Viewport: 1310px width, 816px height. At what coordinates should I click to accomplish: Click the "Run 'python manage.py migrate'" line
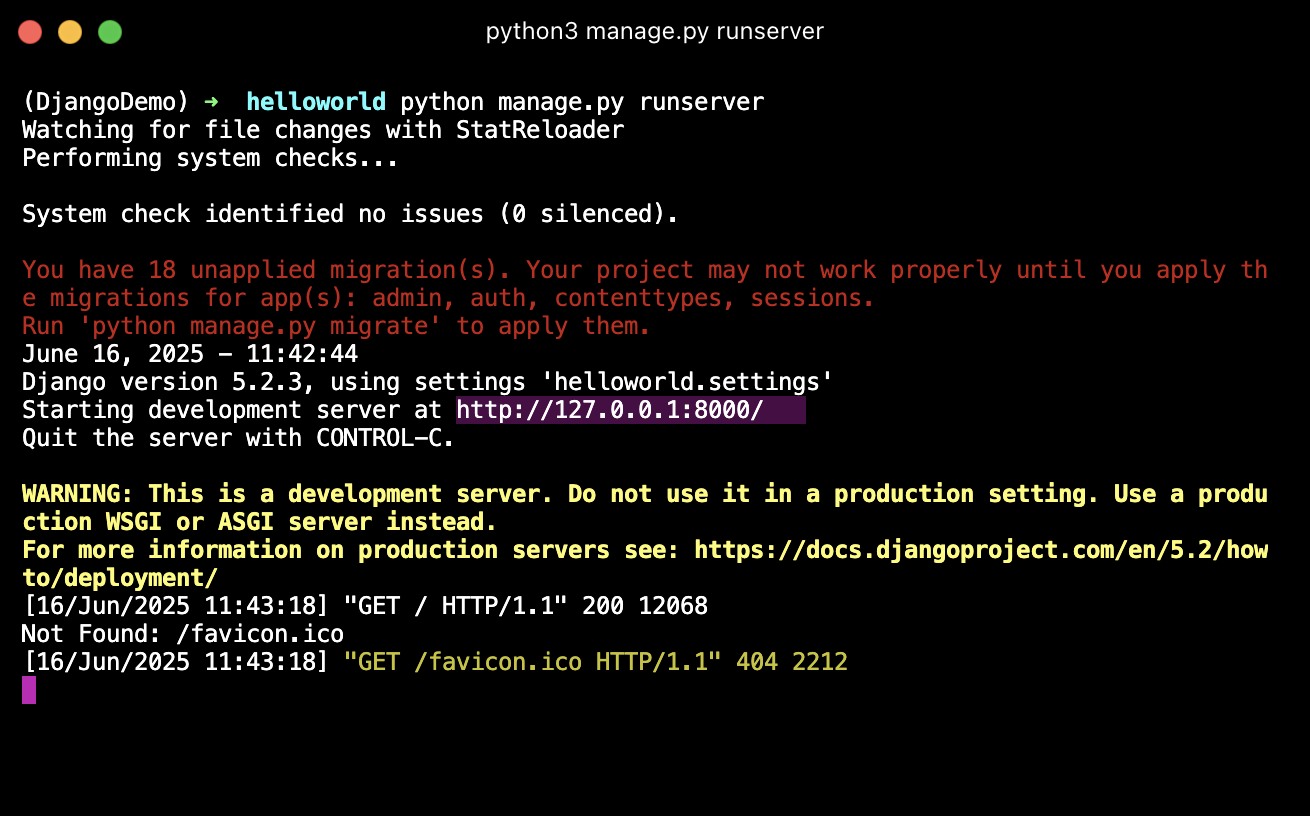(x=336, y=326)
